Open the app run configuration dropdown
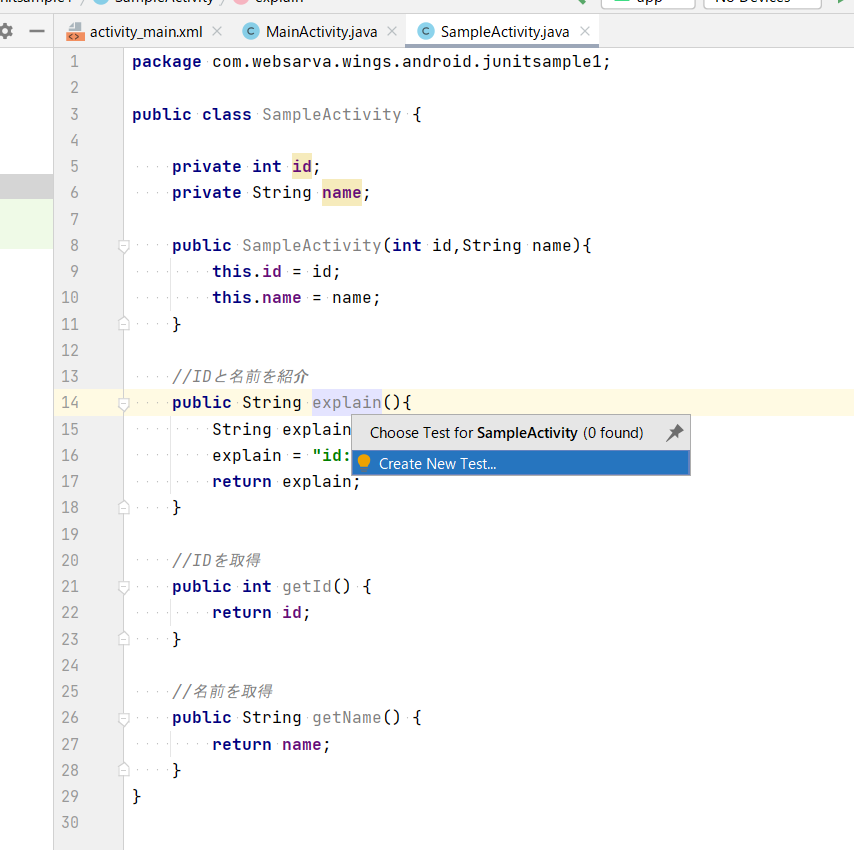 pyautogui.click(x=646, y=3)
